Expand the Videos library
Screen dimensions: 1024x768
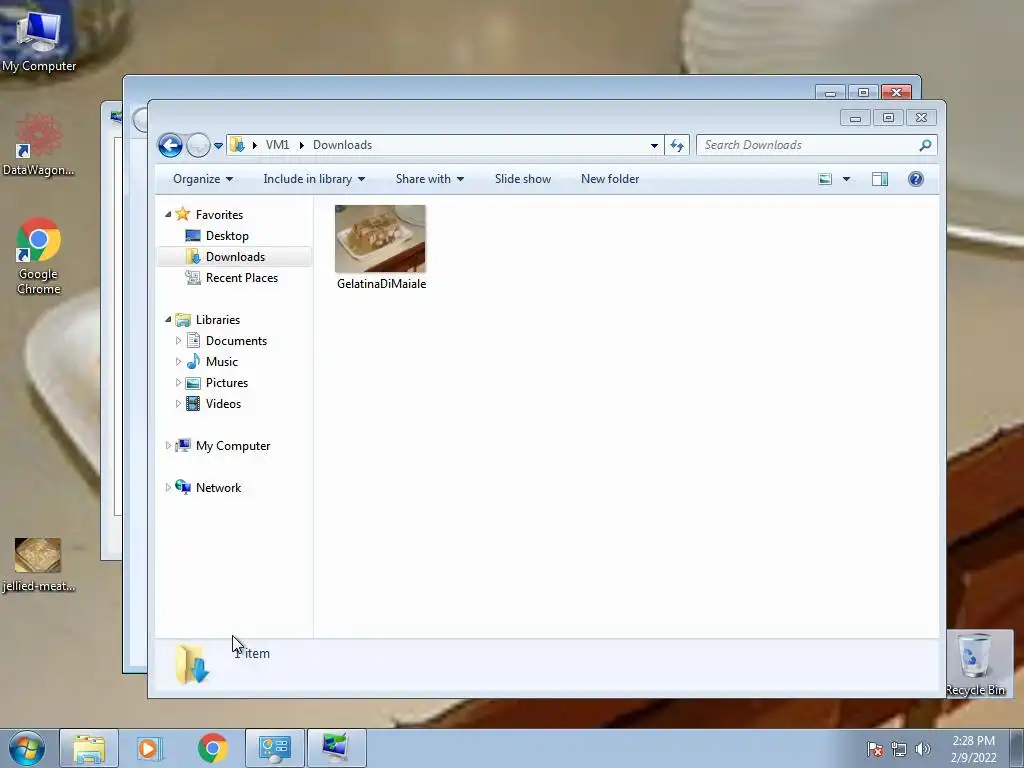(178, 404)
